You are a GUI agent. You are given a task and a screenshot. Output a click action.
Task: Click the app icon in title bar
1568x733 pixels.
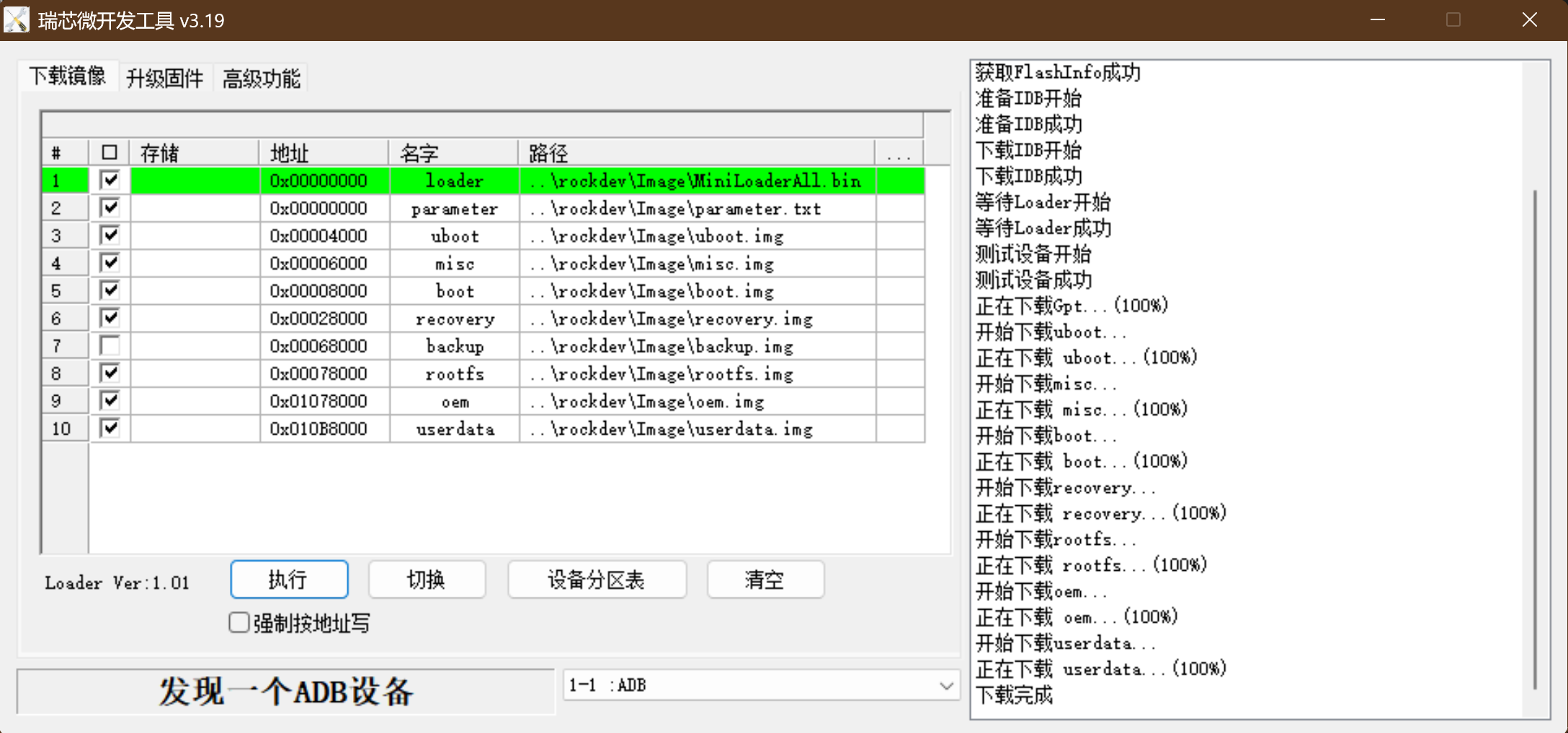pos(16,19)
